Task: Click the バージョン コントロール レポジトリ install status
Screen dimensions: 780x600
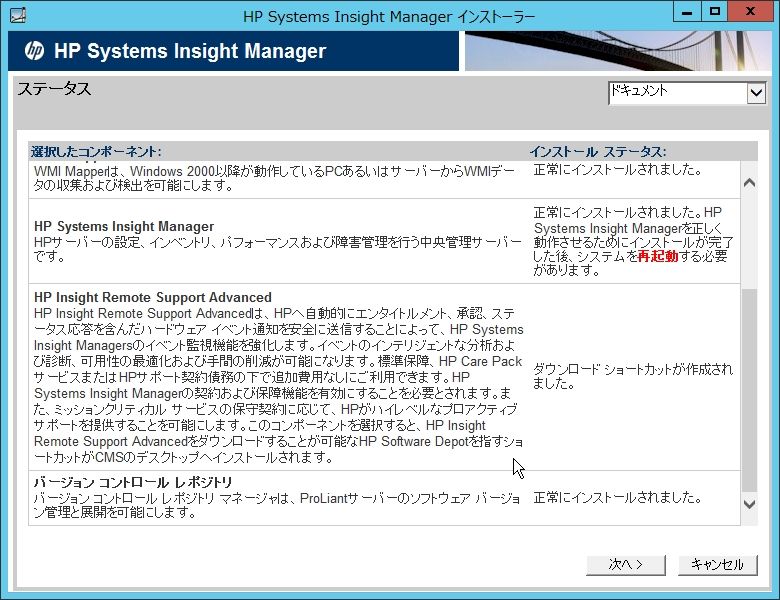Action: (x=617, y=498)
